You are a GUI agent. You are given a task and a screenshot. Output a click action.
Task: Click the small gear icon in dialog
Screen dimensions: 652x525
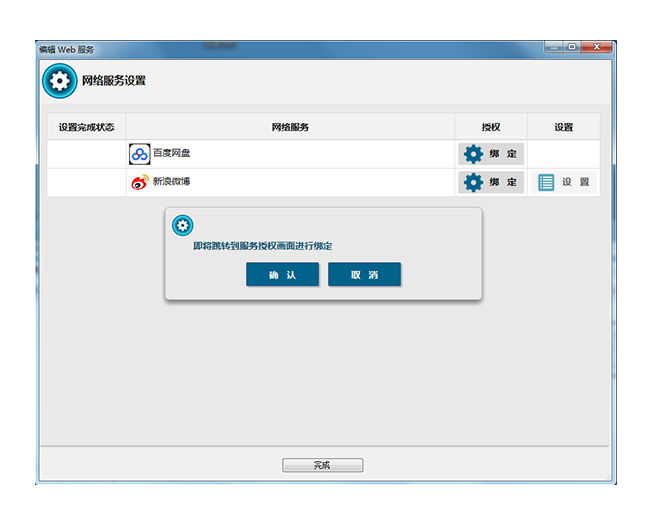[183, 225]
